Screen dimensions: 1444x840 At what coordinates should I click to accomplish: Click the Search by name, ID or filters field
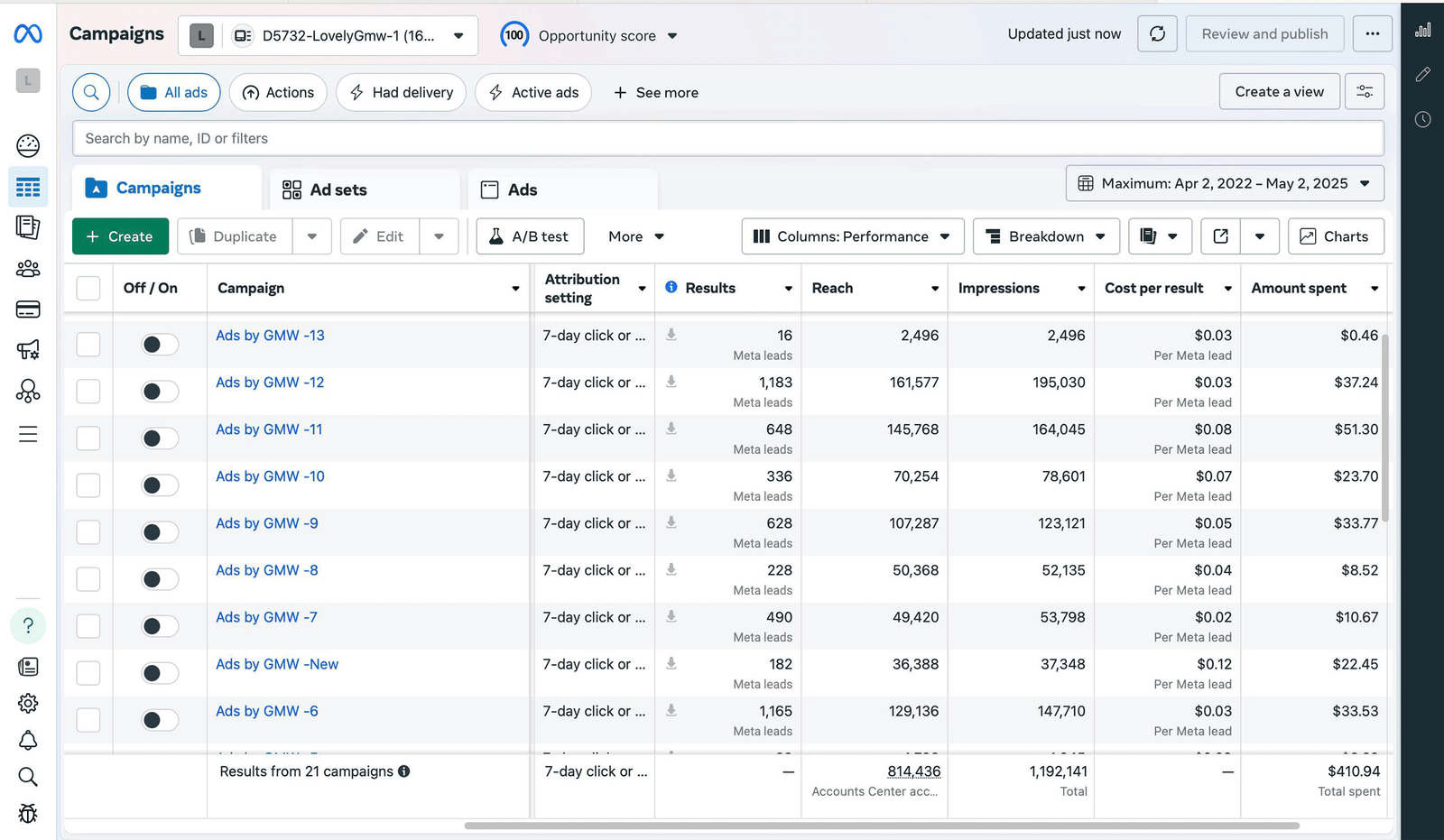727,138
